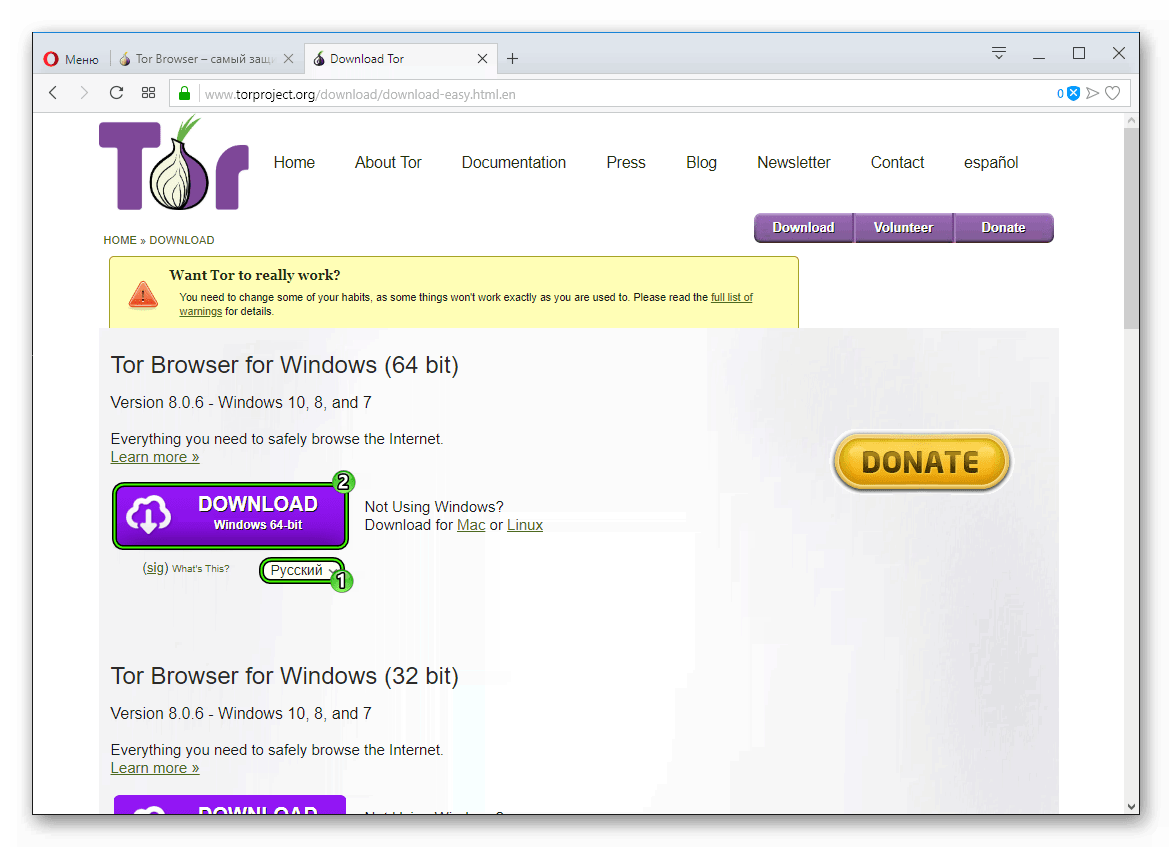This screenshot has height=847, width=1172.
Task: Click the green padlock security badge
Action: [x=185, y=93]
